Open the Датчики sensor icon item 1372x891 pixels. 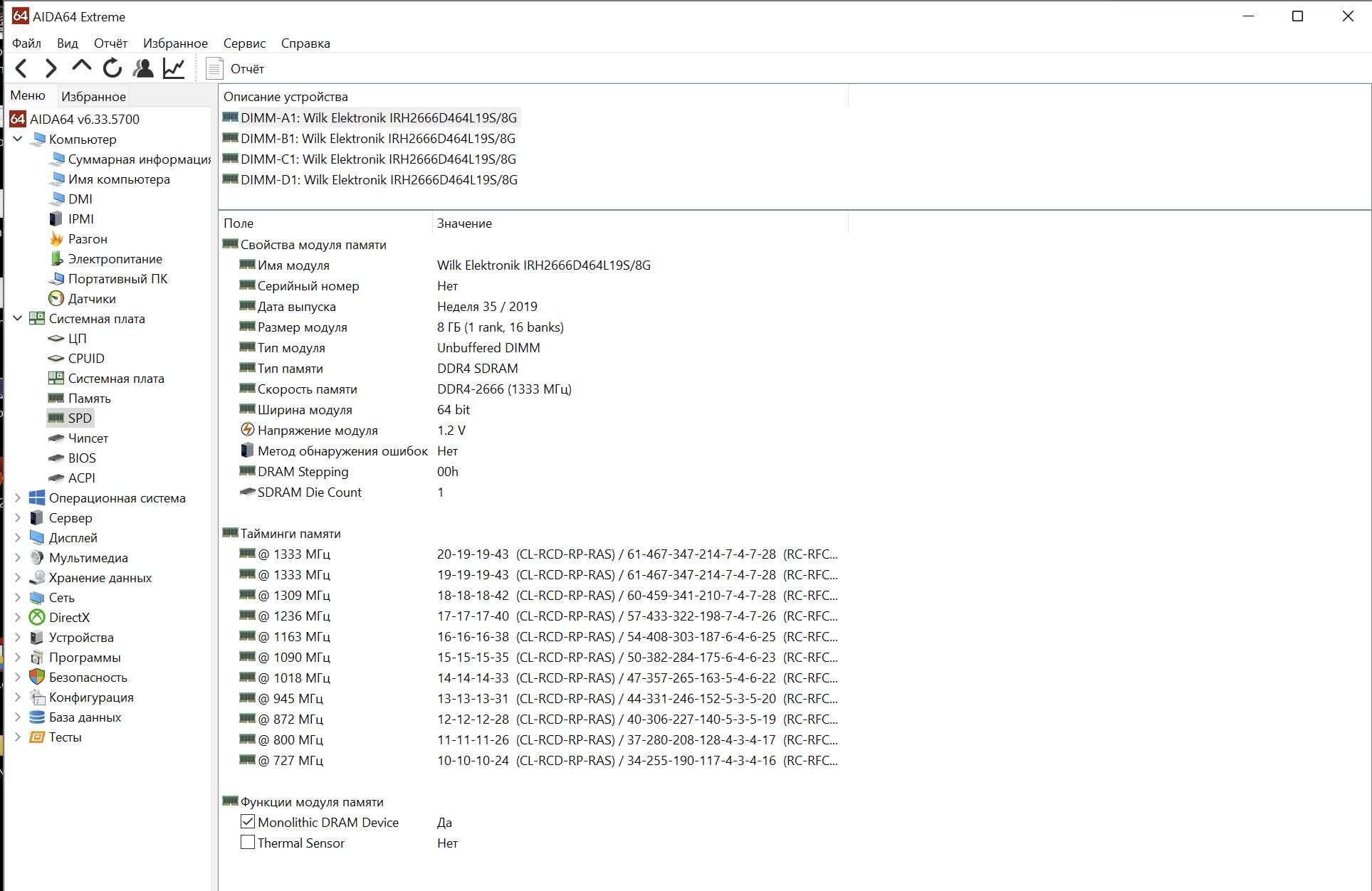pyautogui.click(x=56, y=298)
